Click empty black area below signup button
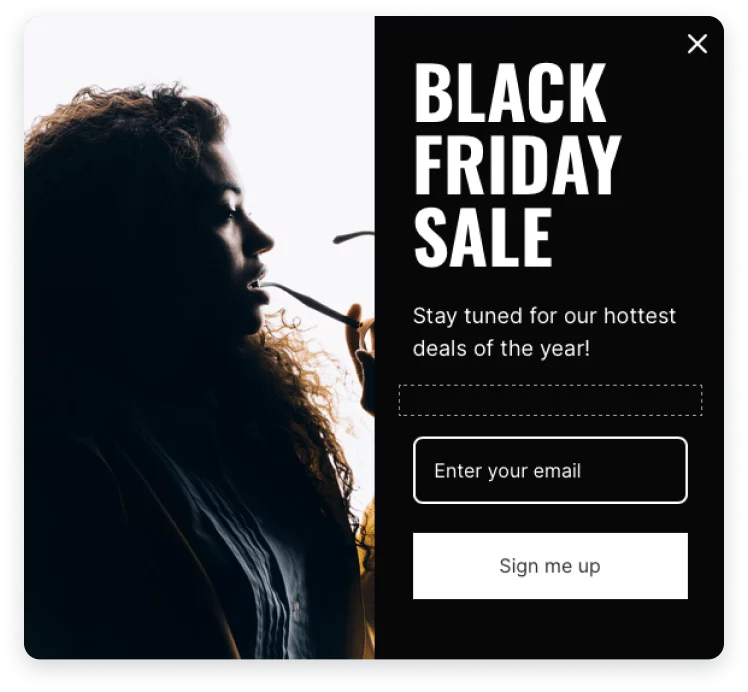This screenshot has width=748, height=692. (550, 630)
